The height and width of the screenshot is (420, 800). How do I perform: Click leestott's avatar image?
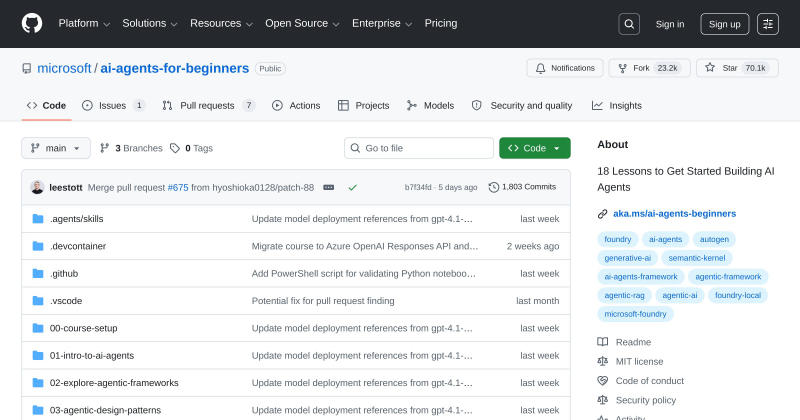[37, 187]
